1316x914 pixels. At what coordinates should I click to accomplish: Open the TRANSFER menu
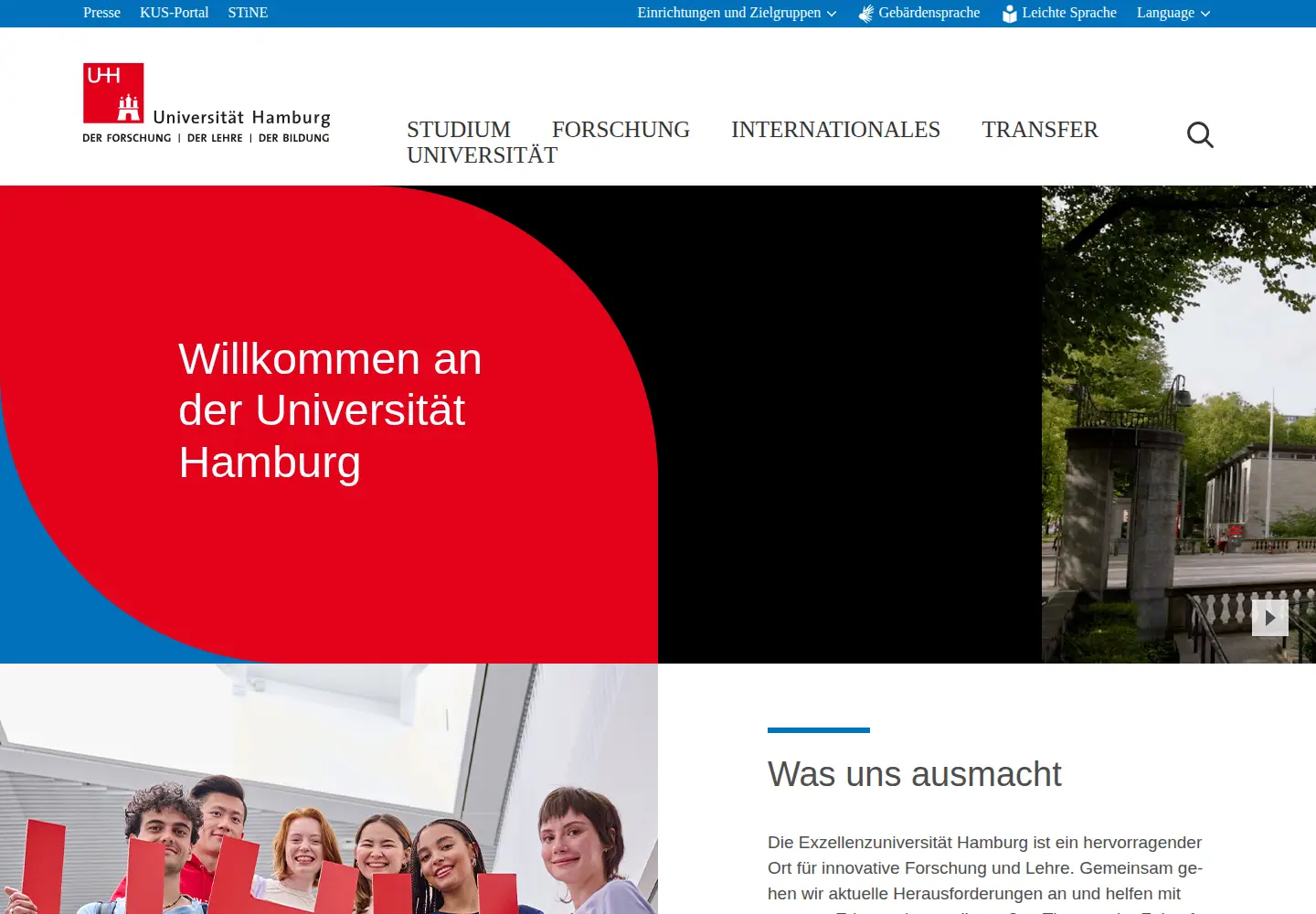click(x=1040, y=130)
